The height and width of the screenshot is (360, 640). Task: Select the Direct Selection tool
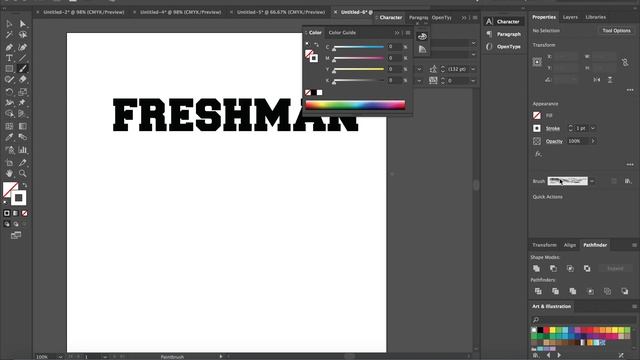(22, 24)
